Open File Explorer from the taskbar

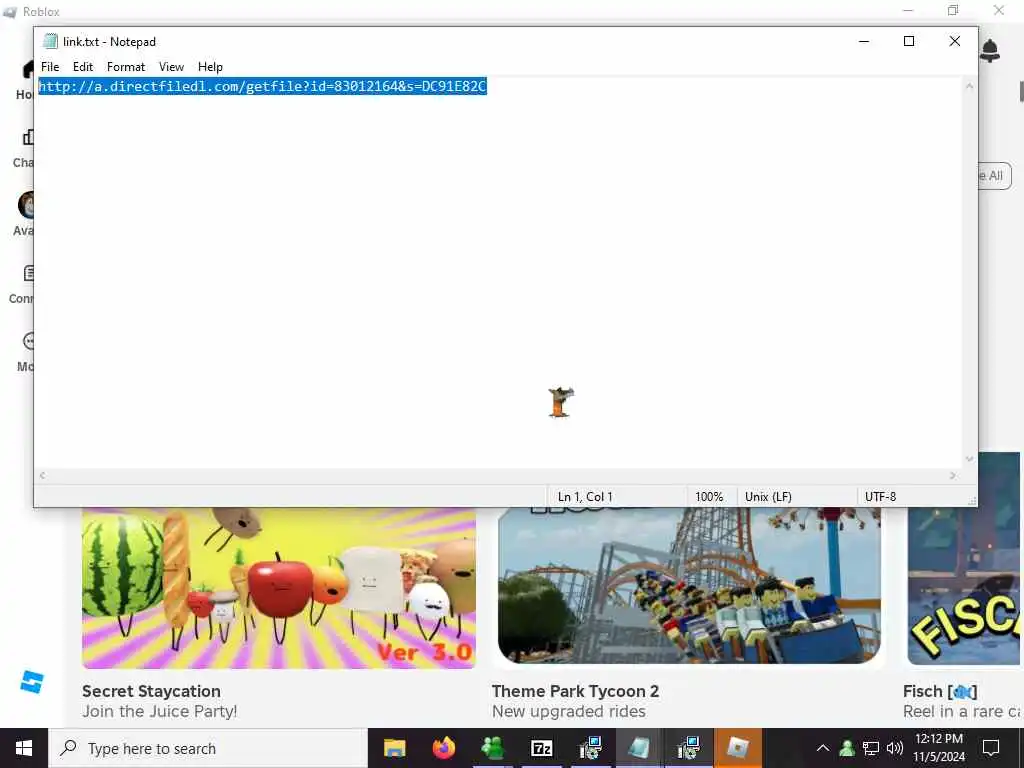[x=394, y=748]
